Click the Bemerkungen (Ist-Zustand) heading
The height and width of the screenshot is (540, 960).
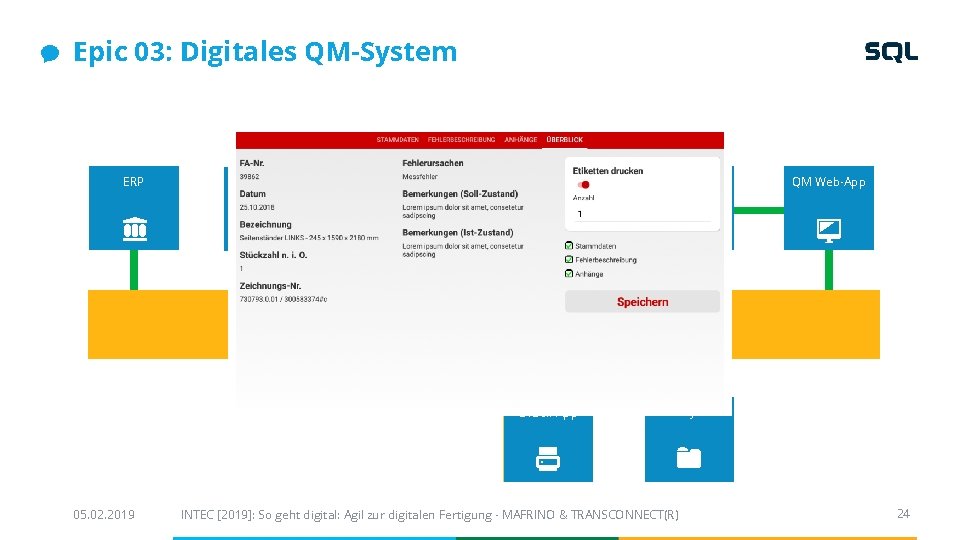(x=457, y=233)
